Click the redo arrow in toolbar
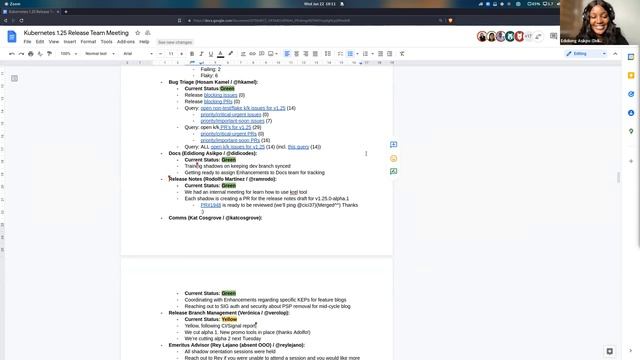Viewport: 640px width, 360px height. (21, 54)
